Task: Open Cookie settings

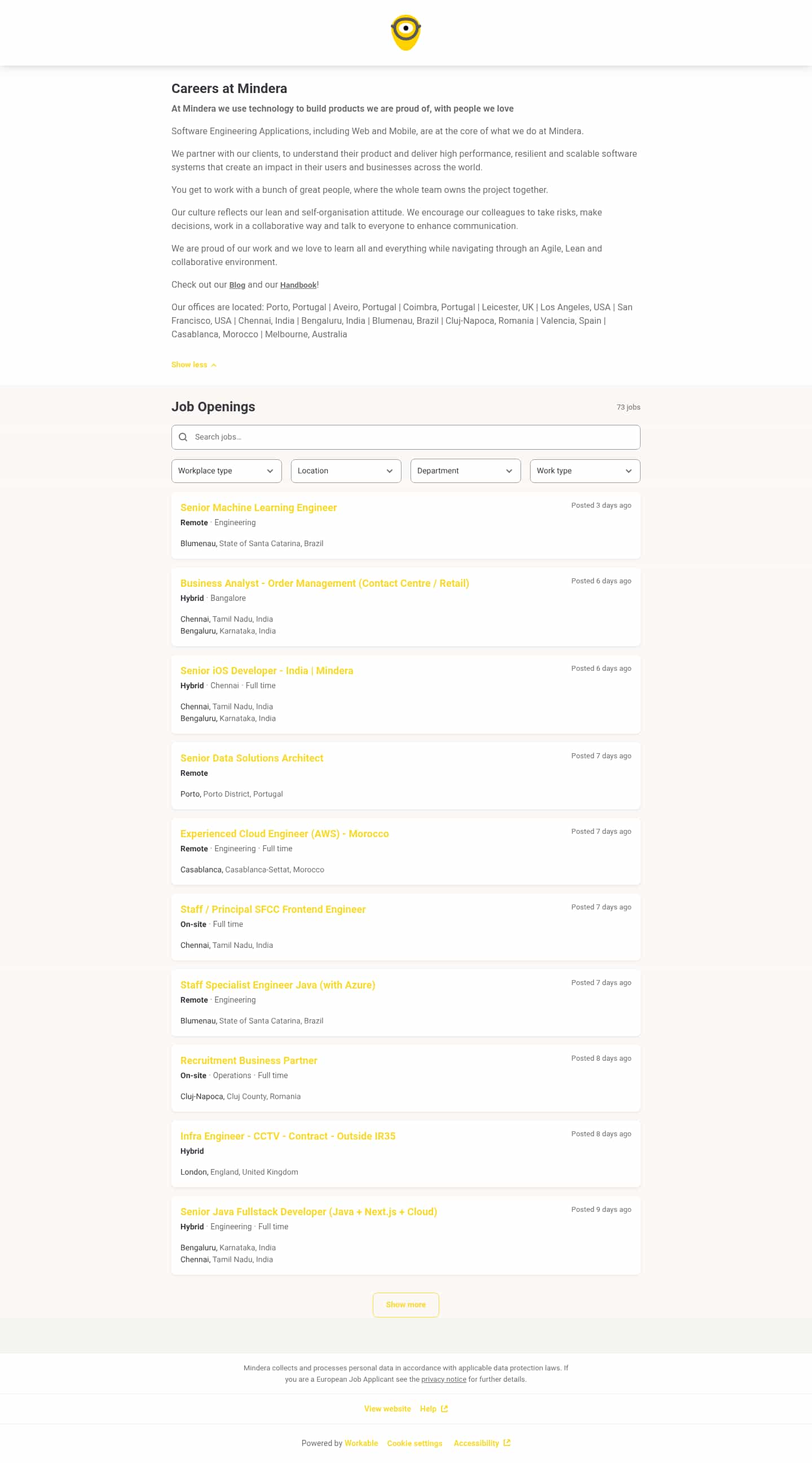Action: tap(415, 1443)
